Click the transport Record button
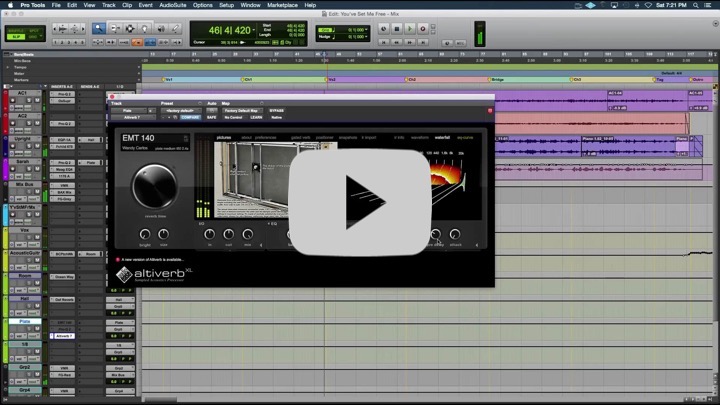Screen dimensions: 720x405 pos(423,29)
